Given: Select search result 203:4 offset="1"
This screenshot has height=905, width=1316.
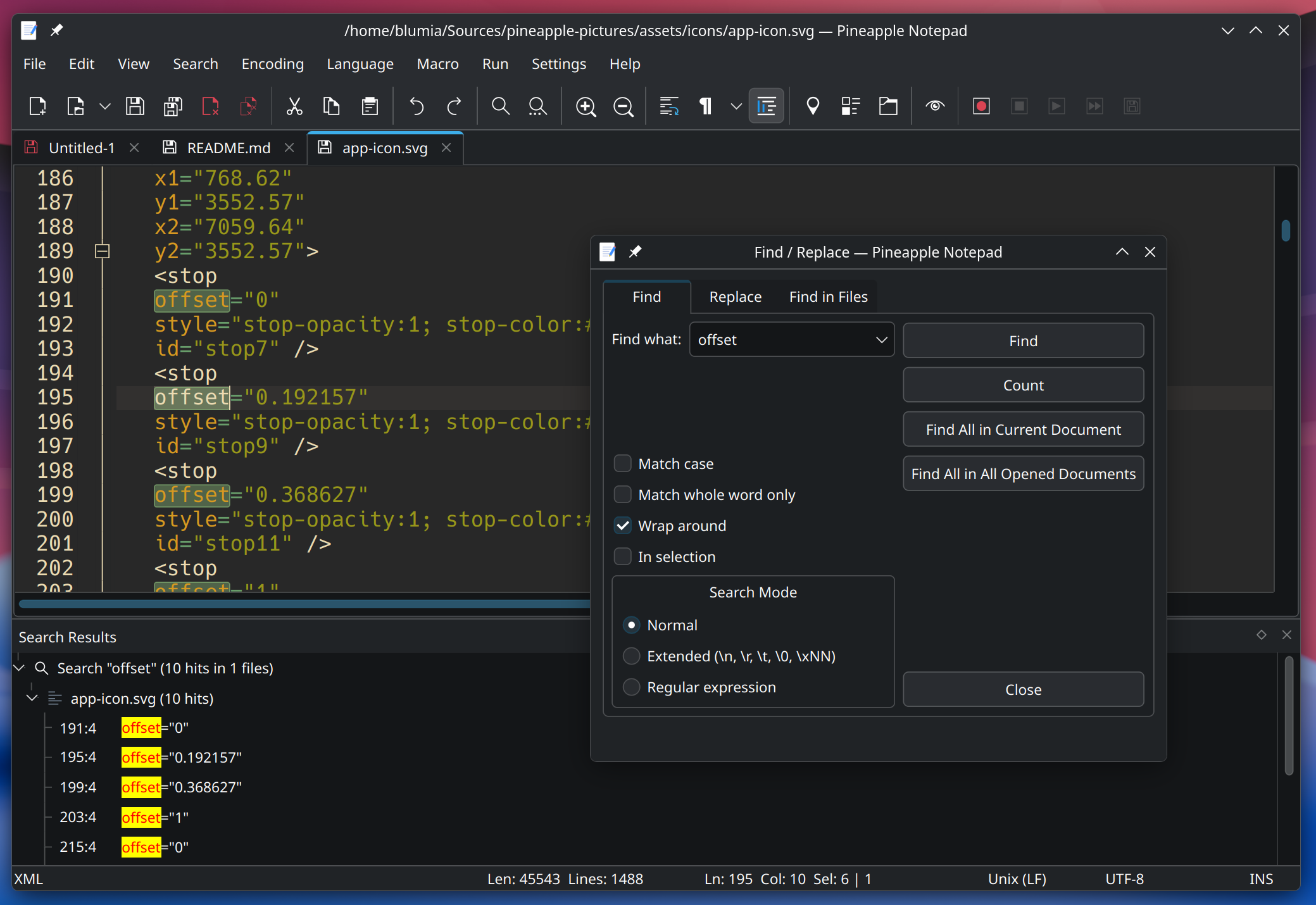Looking at the screenshot, I should tap(124, 817).
